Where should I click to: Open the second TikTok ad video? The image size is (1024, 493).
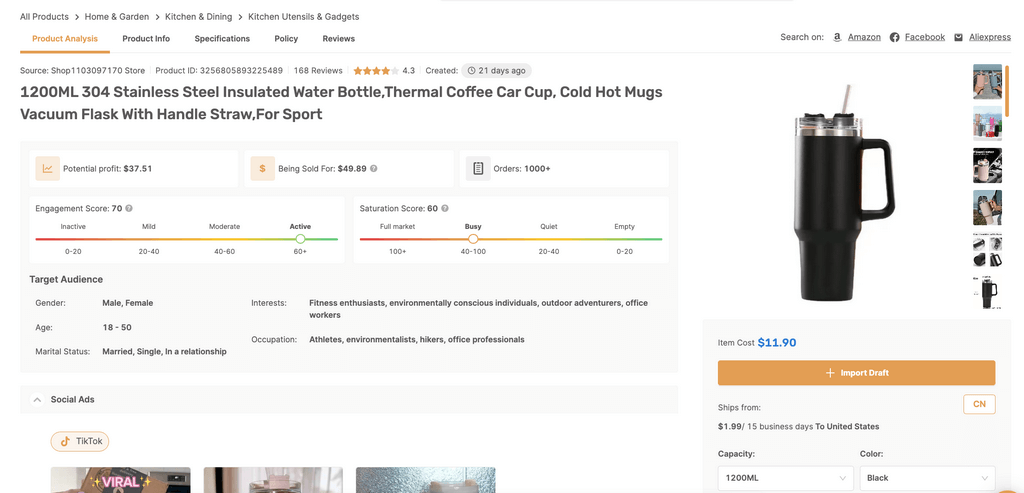tap(273, 480)
